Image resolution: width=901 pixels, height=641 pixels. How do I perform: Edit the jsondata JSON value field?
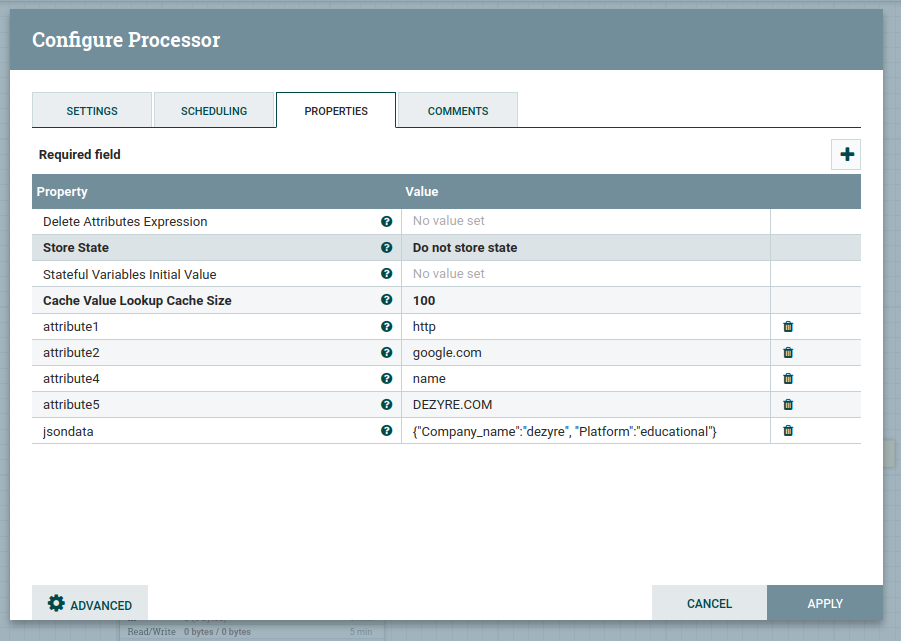click(585, 430)
